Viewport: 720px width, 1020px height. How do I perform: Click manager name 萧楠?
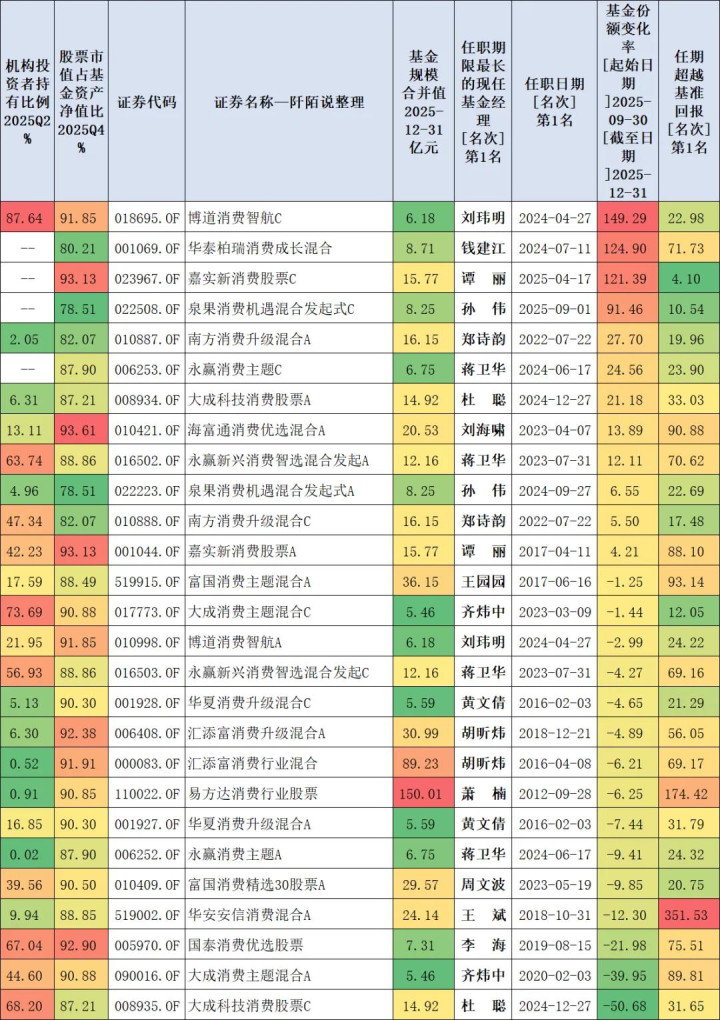(483, 794)
